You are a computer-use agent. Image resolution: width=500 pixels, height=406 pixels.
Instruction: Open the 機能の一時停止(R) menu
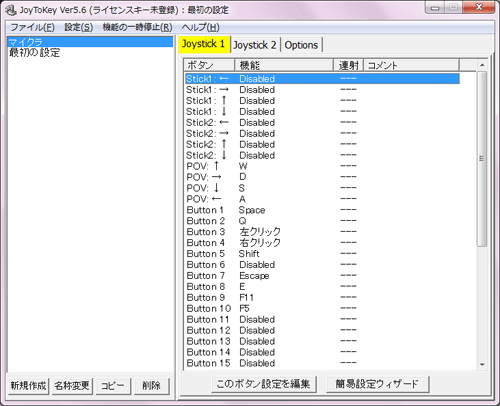[x=137, y=27]
